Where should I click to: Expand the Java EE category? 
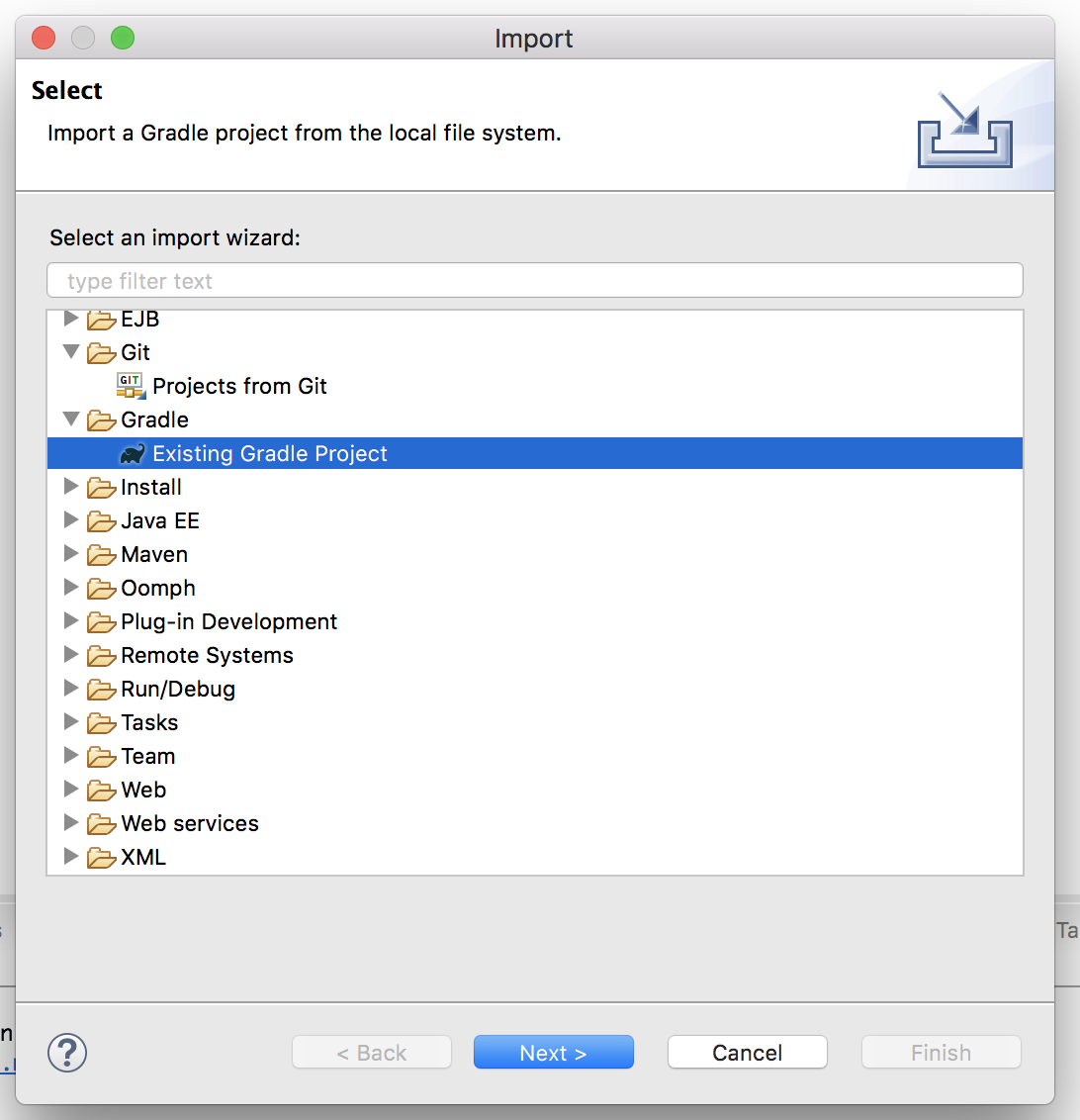click(71, 520)
